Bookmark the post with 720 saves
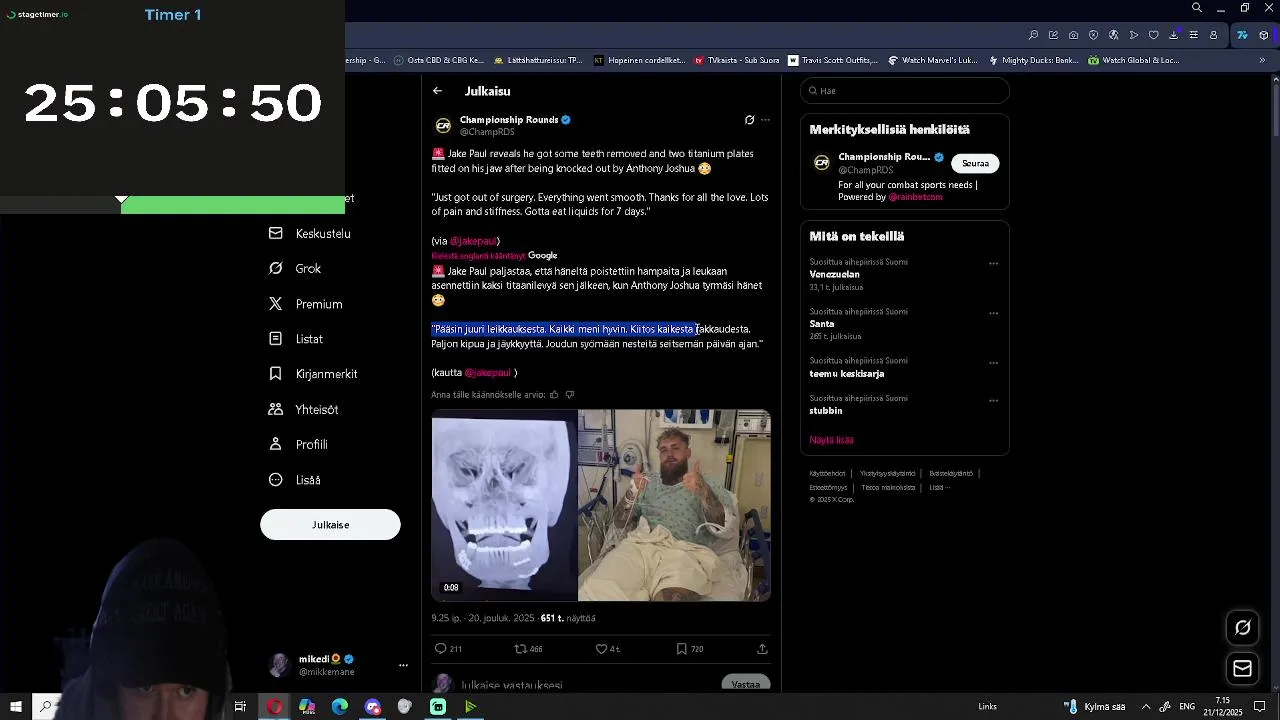 690,649
